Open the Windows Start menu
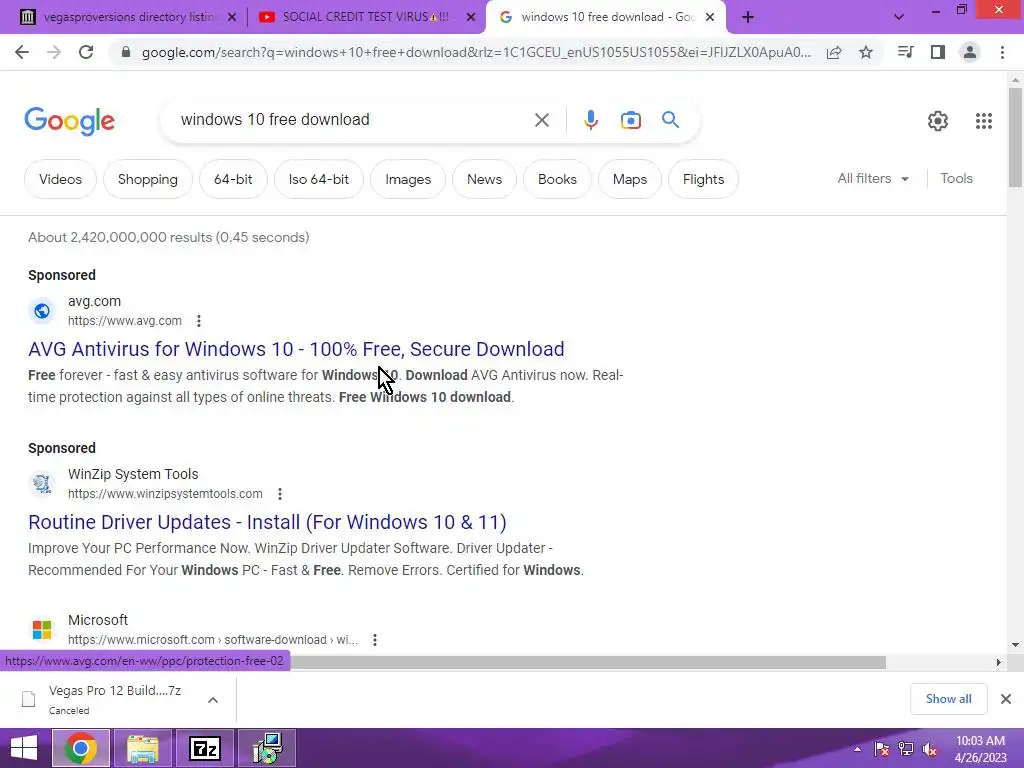Viewport: 1024px width, 768px height. 24,748
